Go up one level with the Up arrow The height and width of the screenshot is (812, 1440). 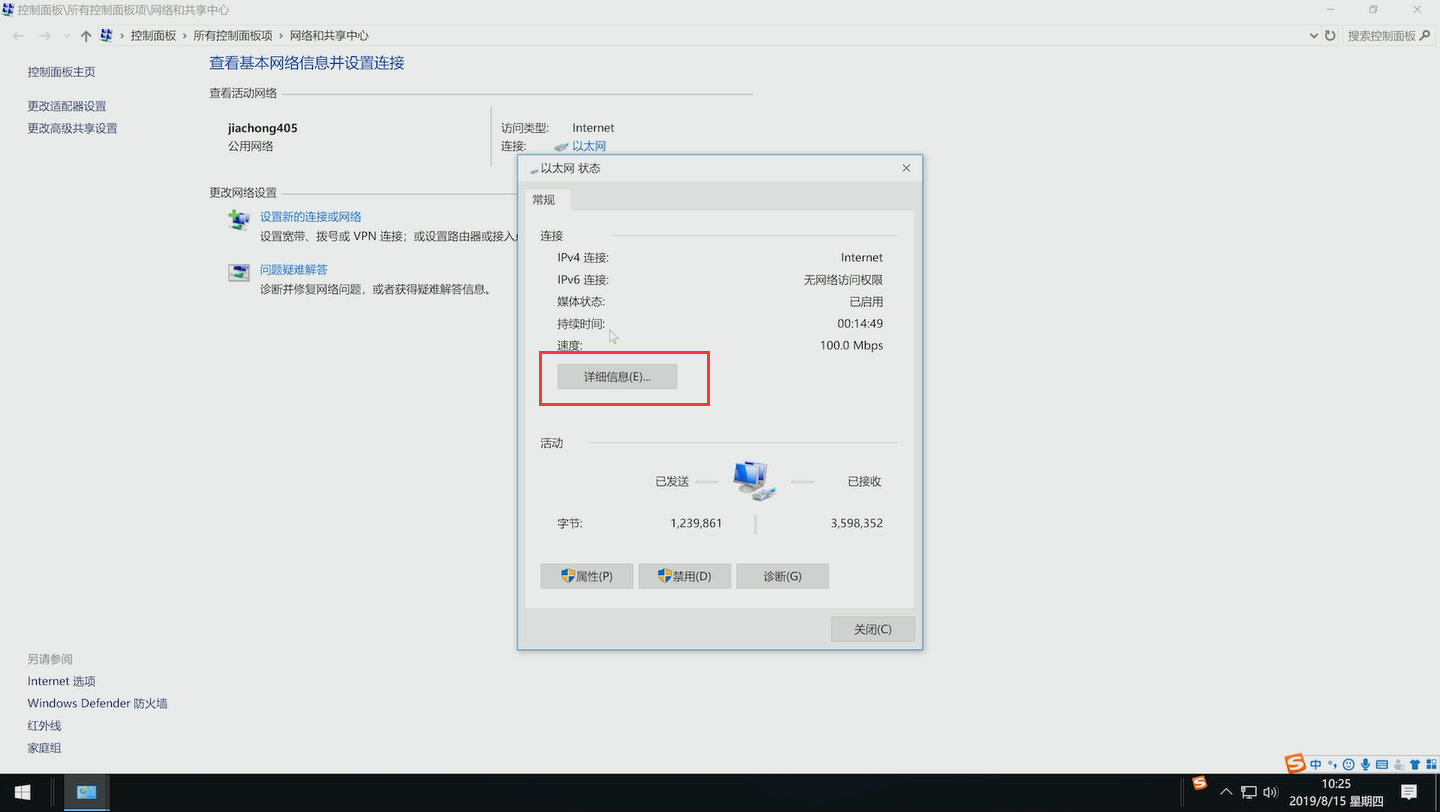pyautogui.click(x=86, y=36)
